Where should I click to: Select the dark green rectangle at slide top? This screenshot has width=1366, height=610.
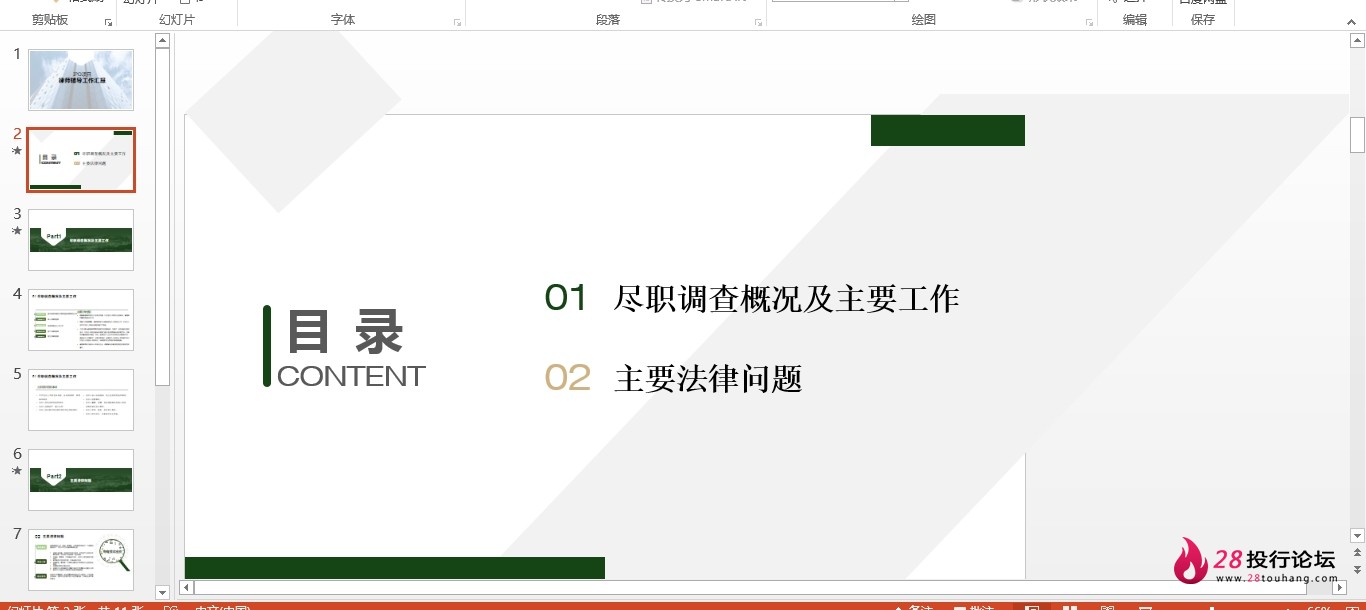(948, 130)
